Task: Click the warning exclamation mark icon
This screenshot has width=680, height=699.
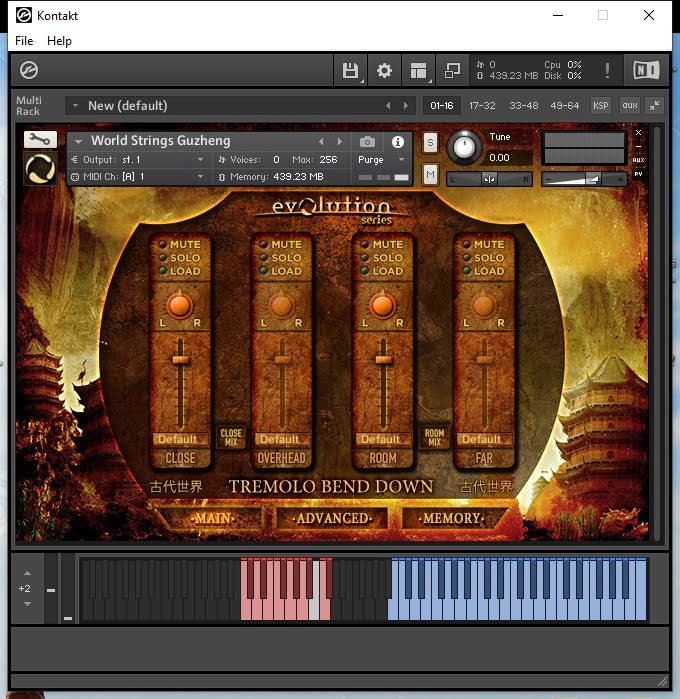Action: (607, 71)
